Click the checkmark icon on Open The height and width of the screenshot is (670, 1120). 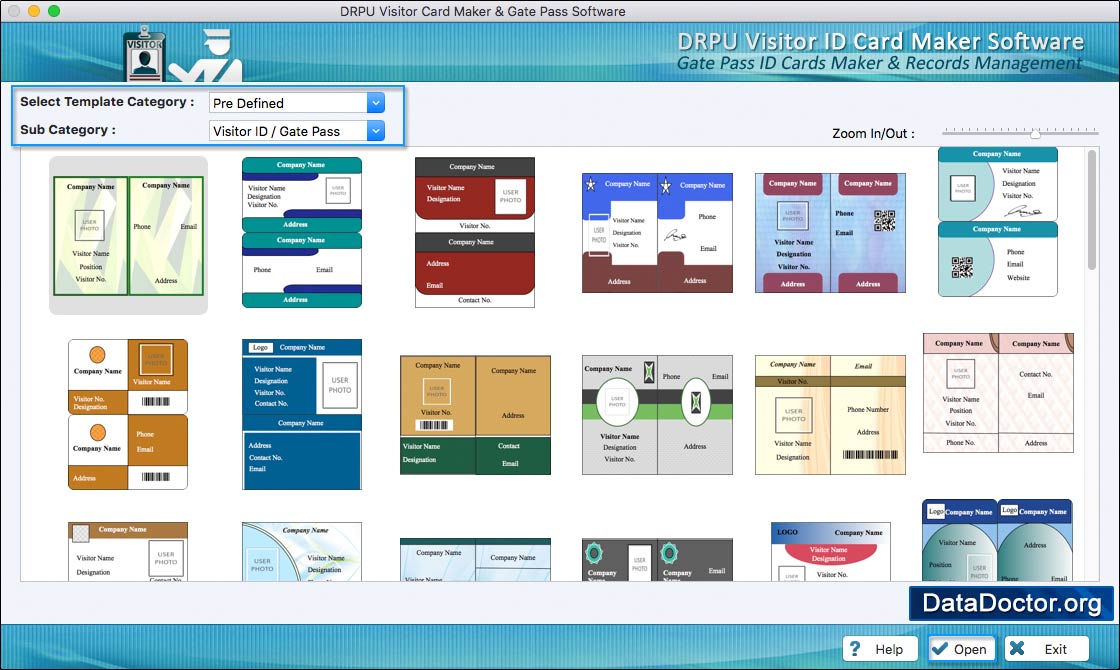pyautogui.click(x=940, y=649)
